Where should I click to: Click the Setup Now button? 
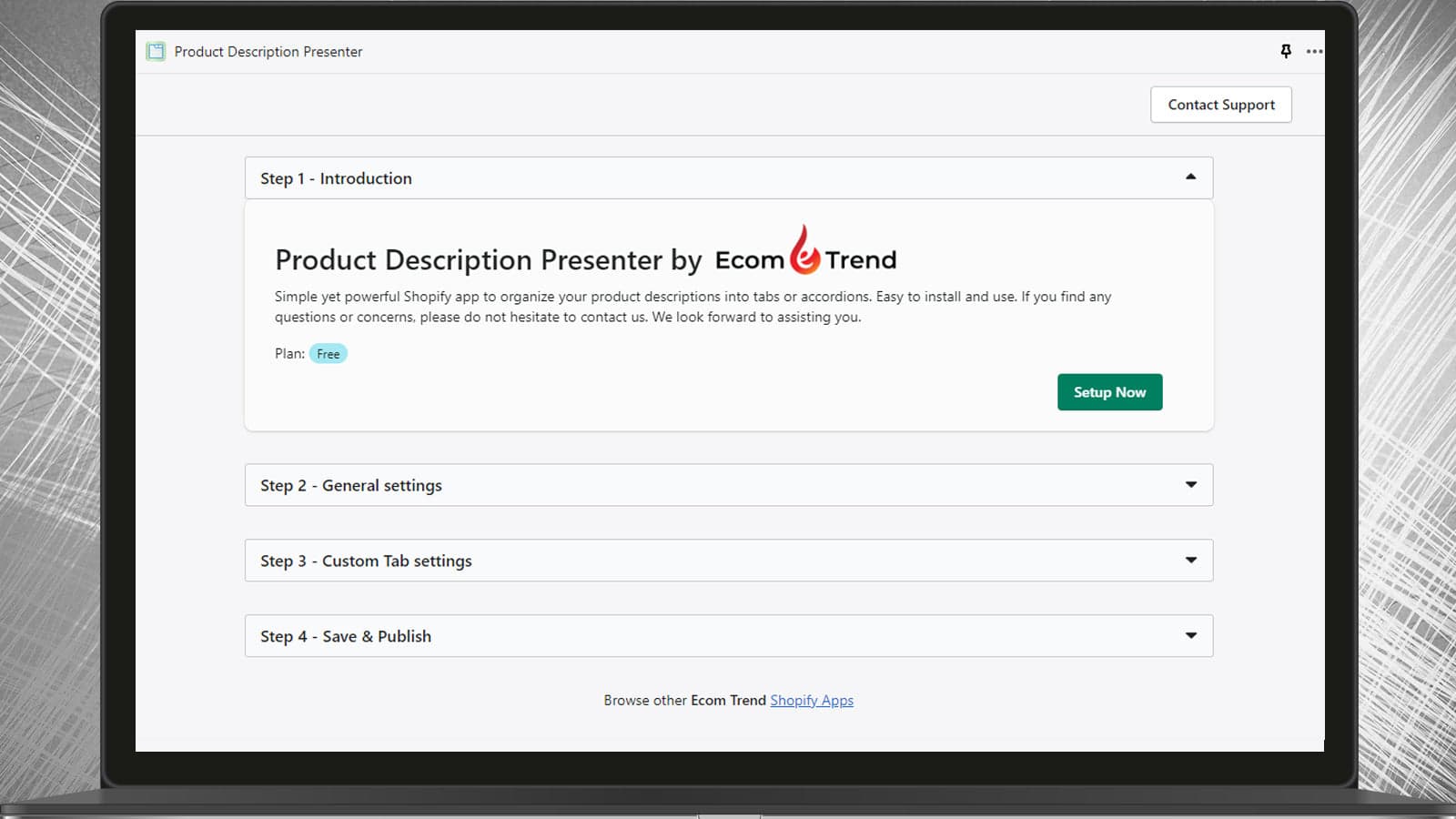(1109, 391)
